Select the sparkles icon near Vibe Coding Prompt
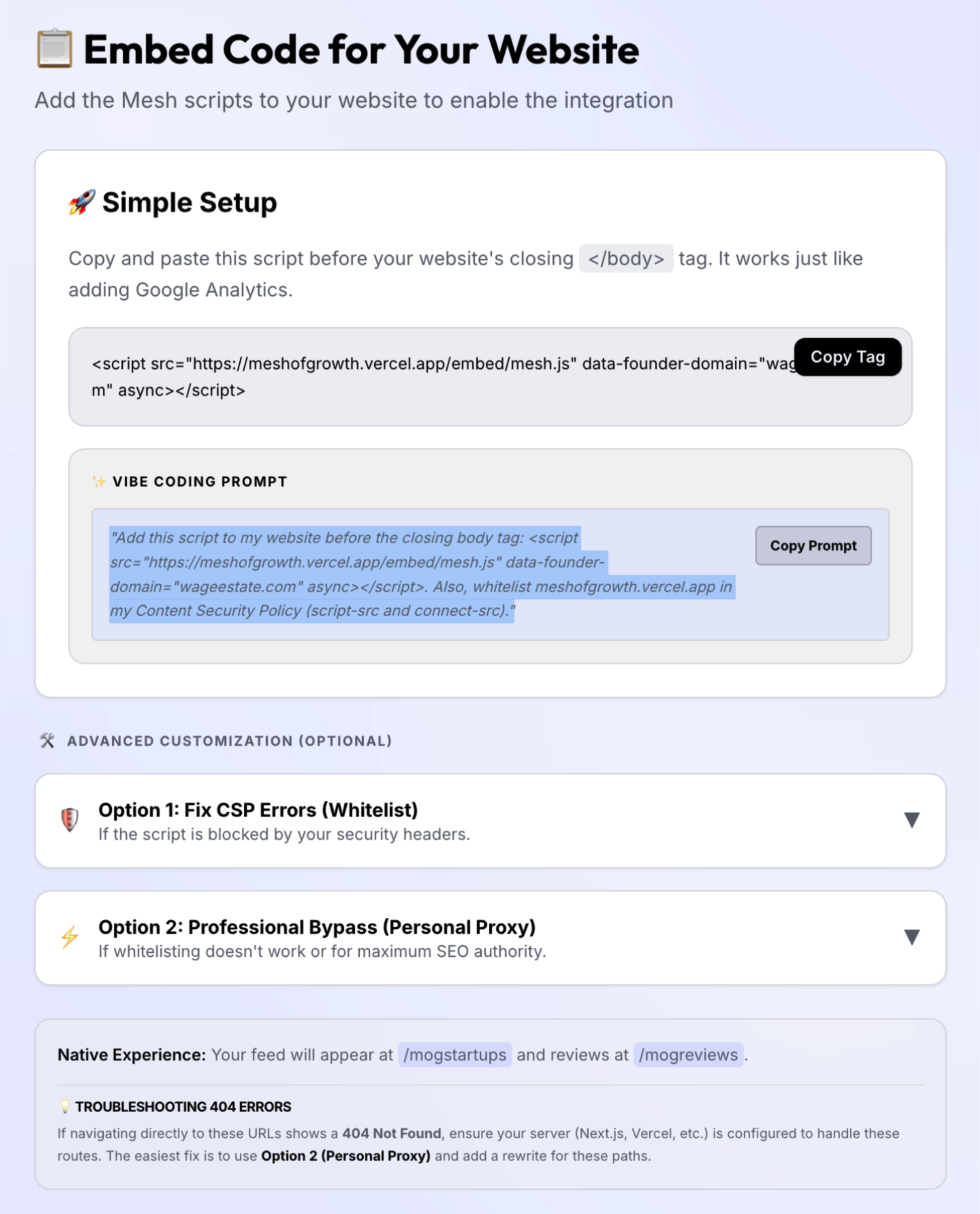980x1214 pixels. (x=98, y=481)
